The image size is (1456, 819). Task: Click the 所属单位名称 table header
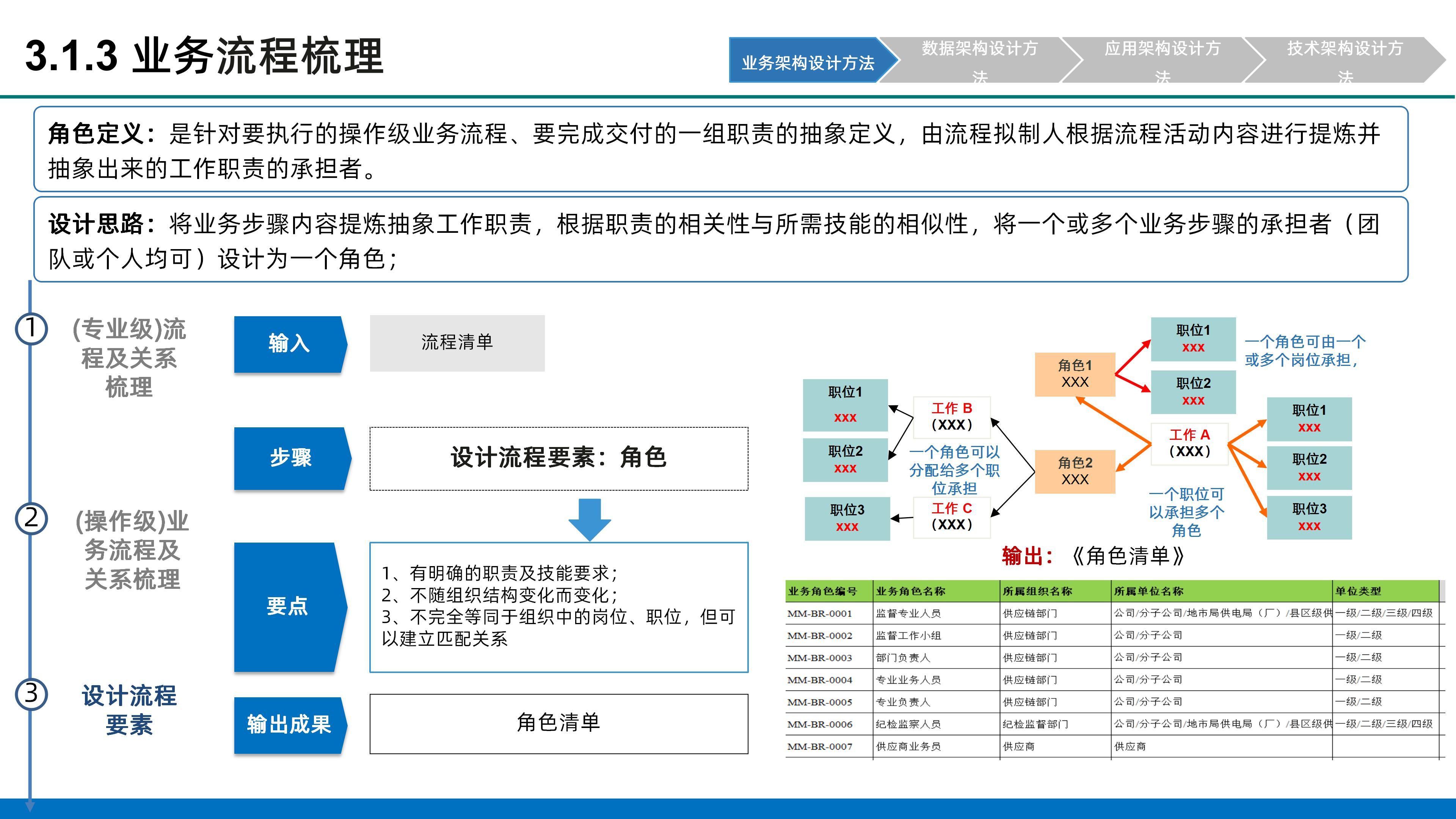[x=1221, y=591]
